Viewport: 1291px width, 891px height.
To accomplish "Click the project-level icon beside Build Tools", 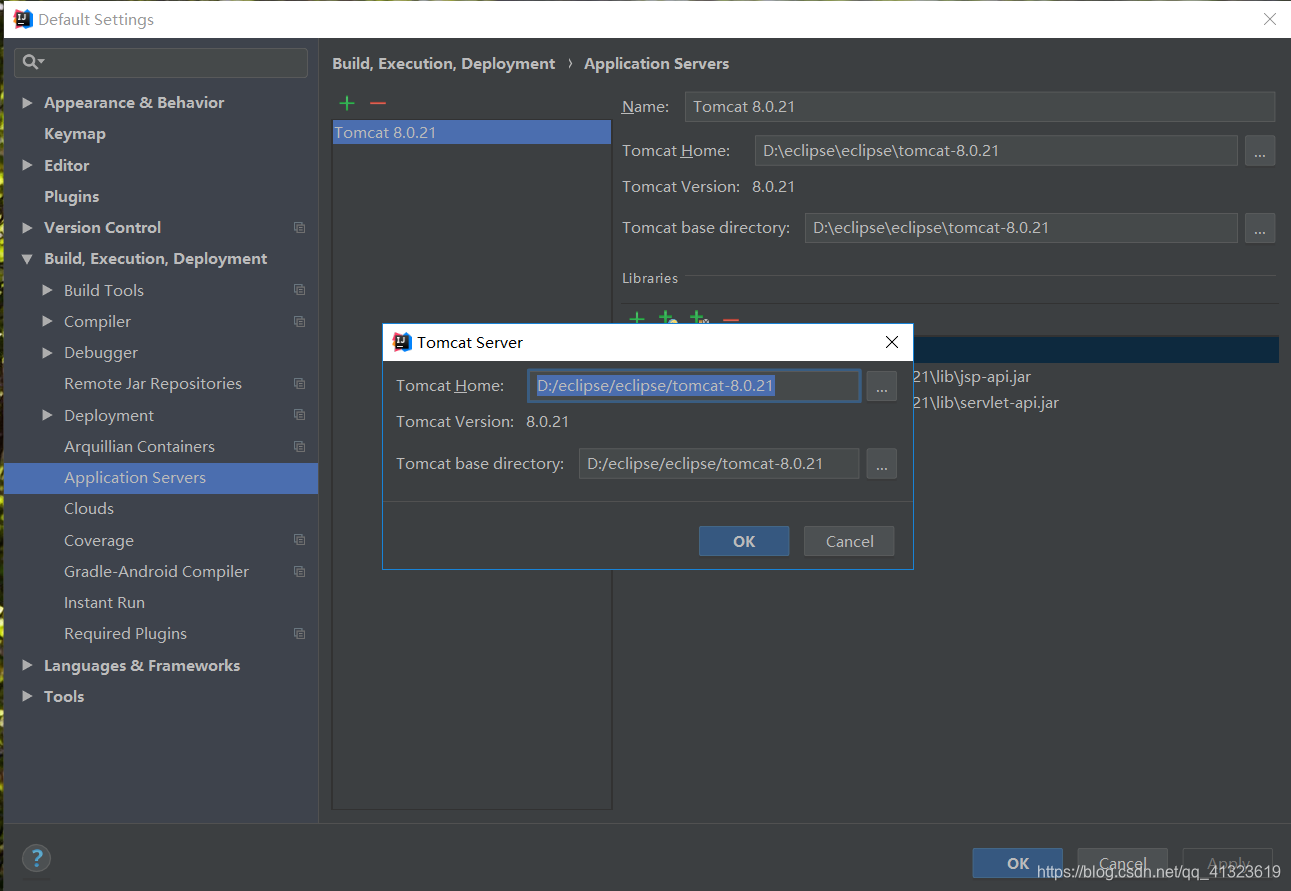I will 299,290.
